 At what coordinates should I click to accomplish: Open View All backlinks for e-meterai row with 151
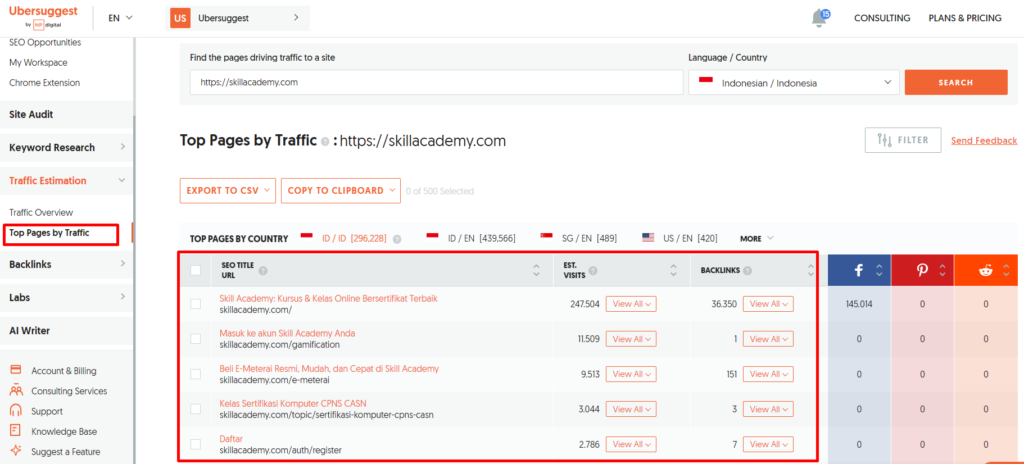tap(769, 374)
